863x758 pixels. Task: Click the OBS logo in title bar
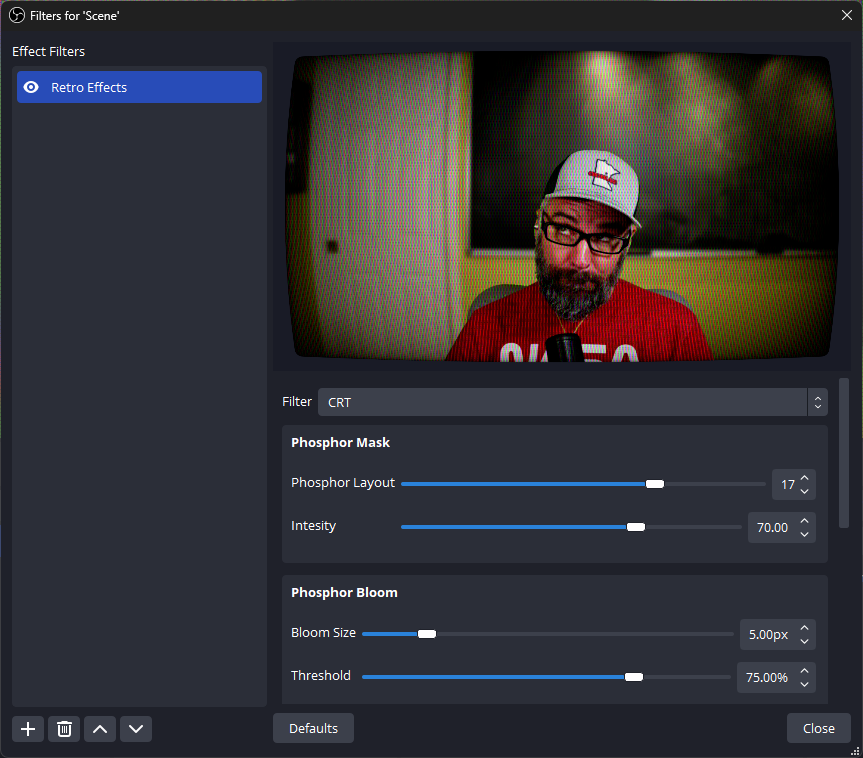click(16, 15)
